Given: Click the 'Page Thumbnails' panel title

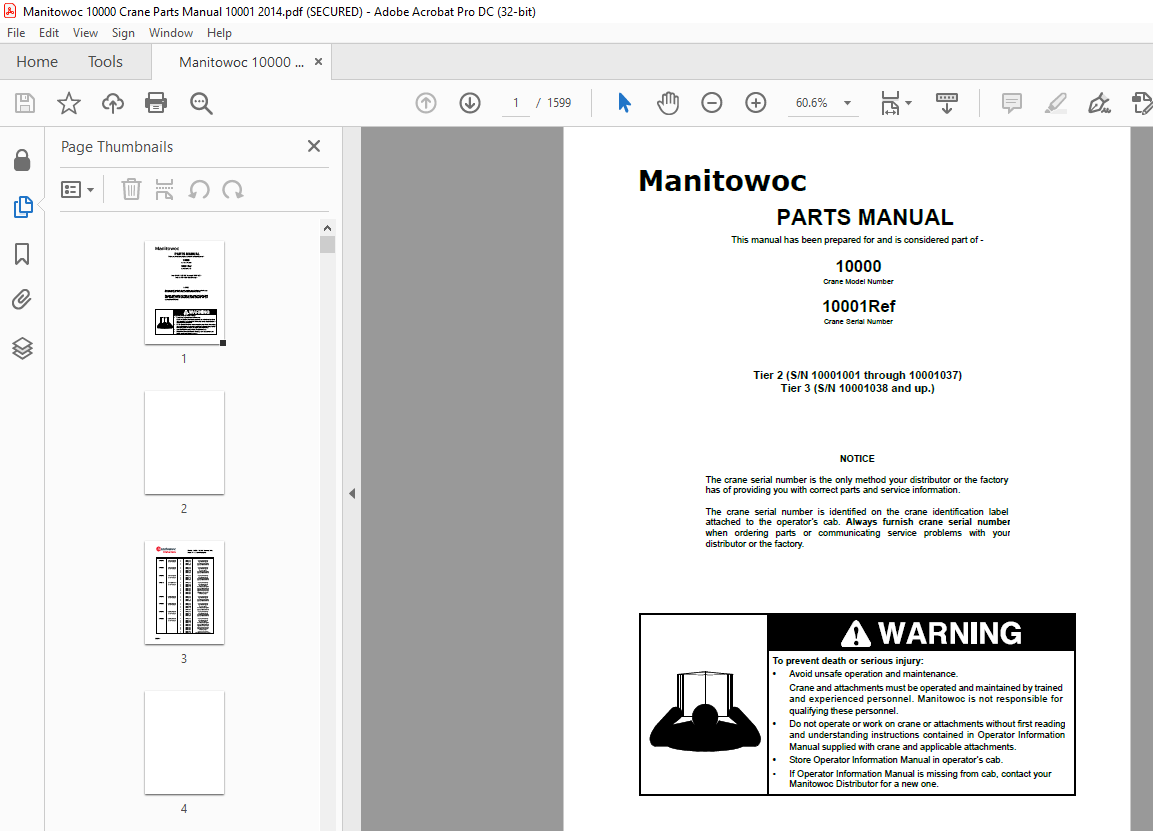Looking at the screenshot, I should click(117, 147).
